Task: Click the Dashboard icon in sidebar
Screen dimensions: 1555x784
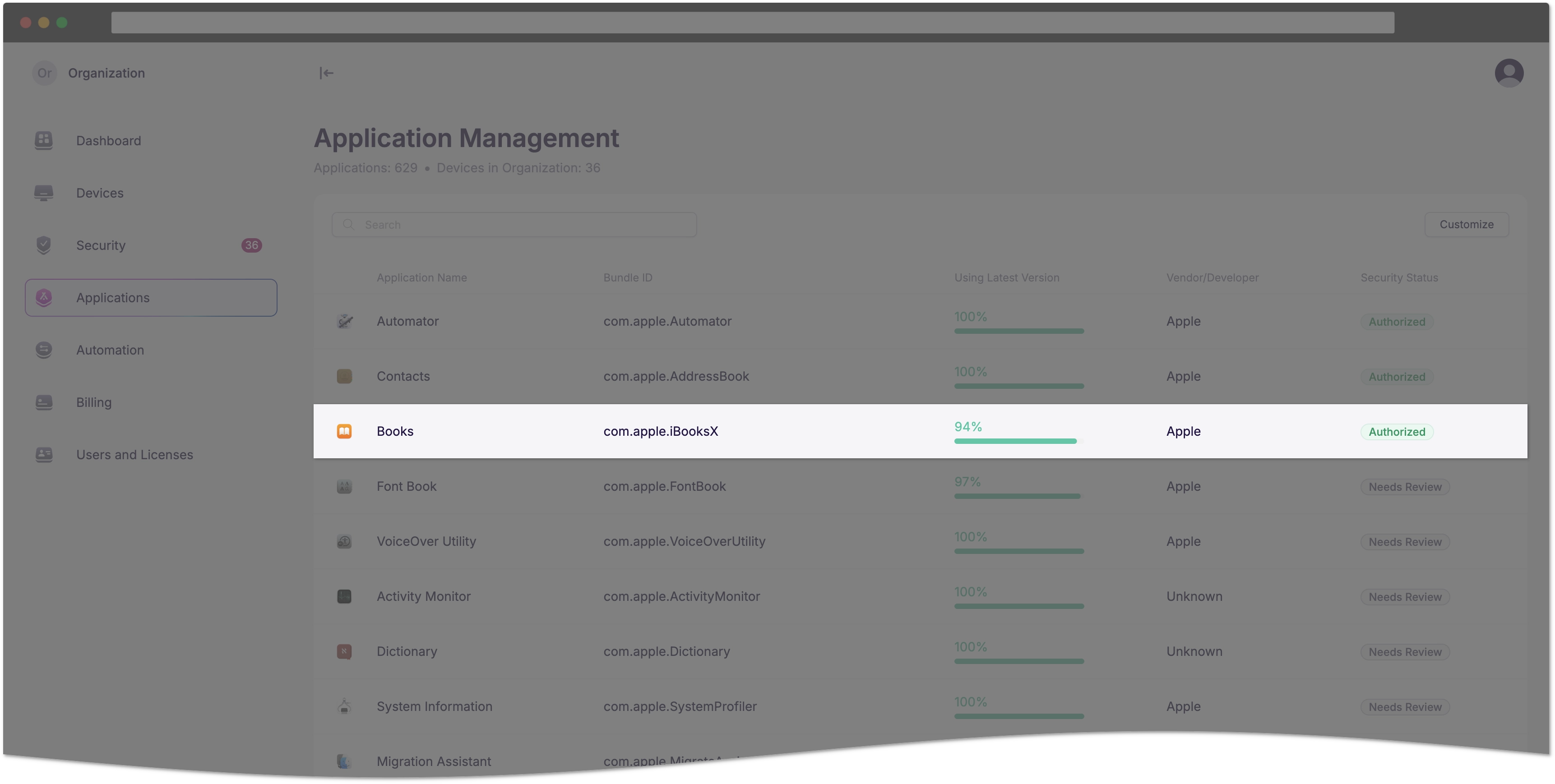Action: pyautogui.click(x=44, y=140)
